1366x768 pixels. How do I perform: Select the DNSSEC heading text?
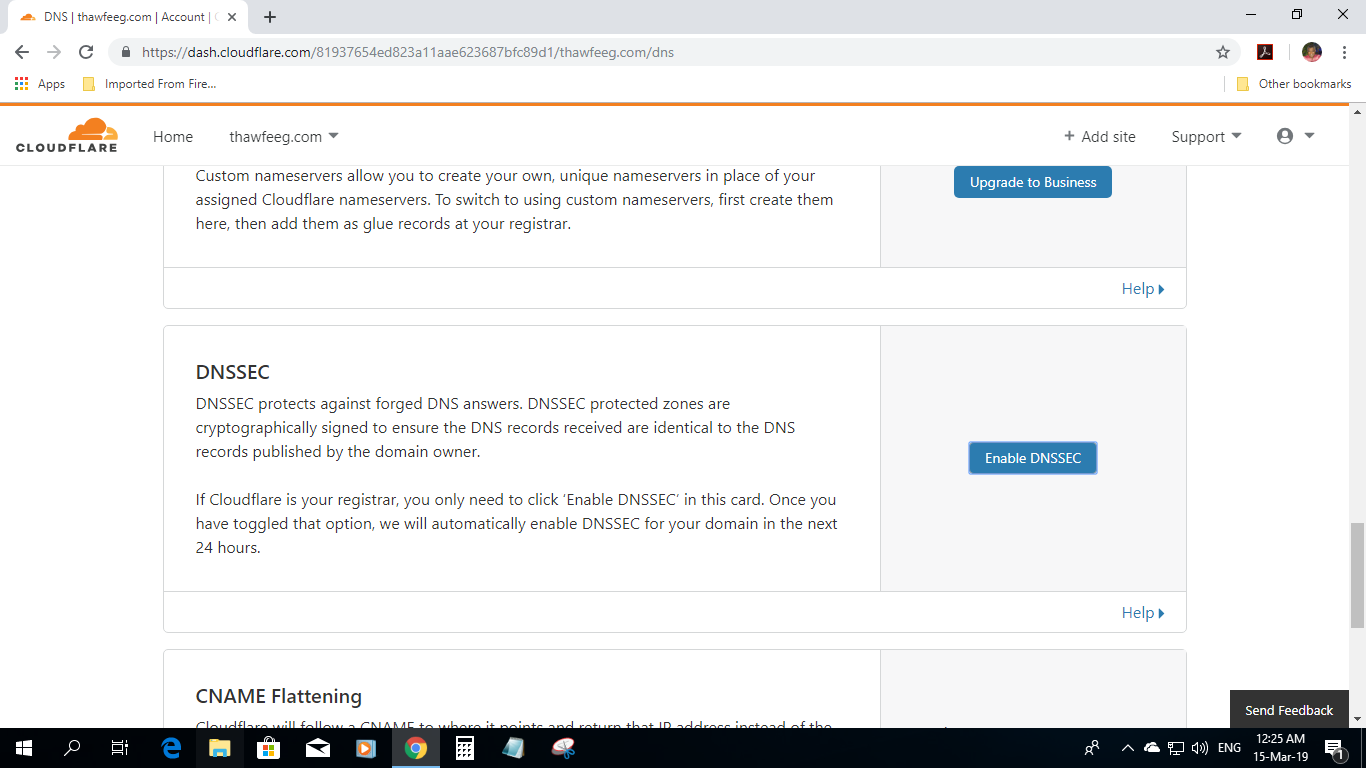(233, 372)
